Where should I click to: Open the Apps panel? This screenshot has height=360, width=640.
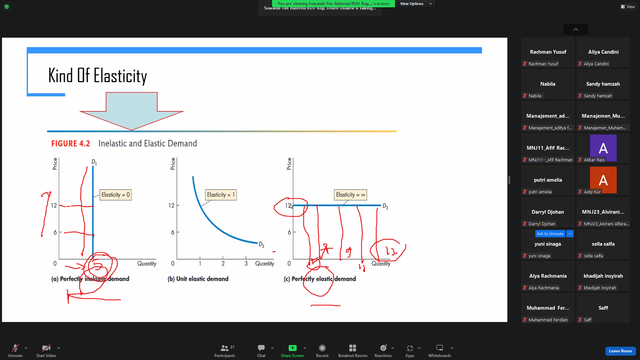[410, 350]
